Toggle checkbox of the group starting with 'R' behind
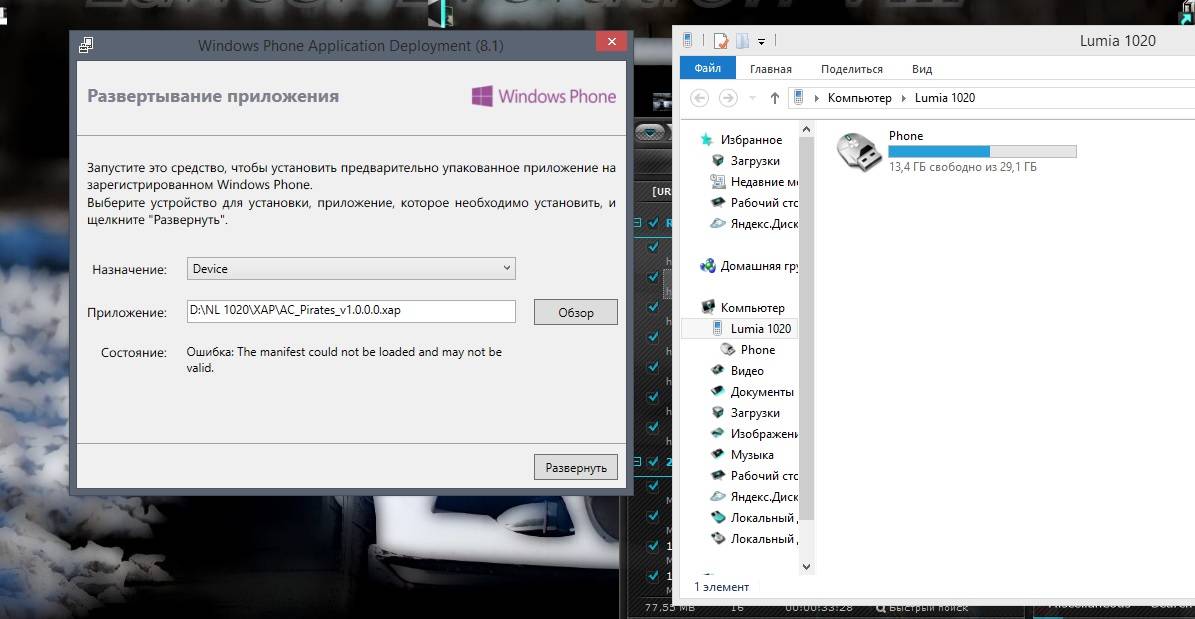The width and height of the screenshot is (1195, 619). (653, 223)
